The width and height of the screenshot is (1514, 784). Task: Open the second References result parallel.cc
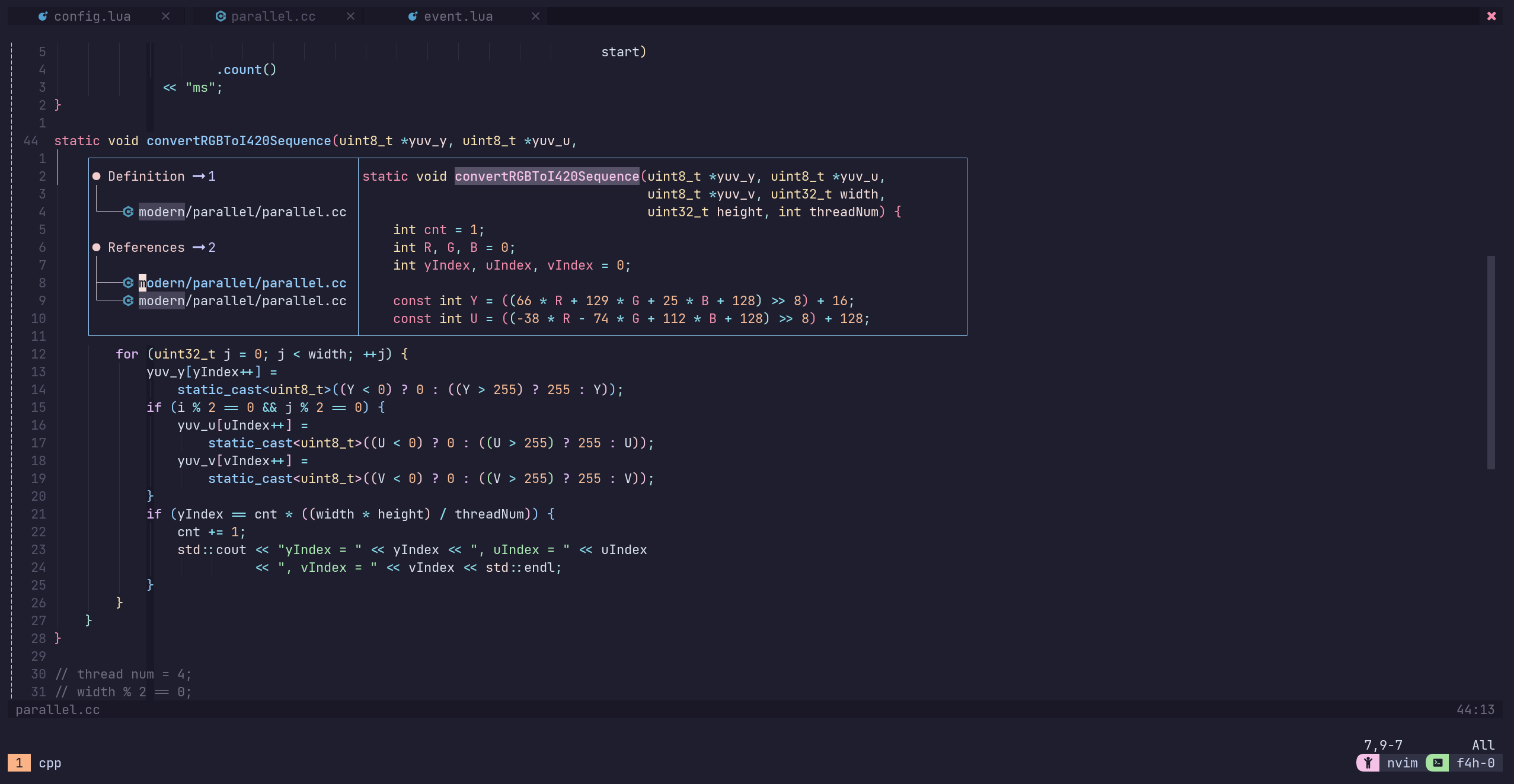(242, 301)
